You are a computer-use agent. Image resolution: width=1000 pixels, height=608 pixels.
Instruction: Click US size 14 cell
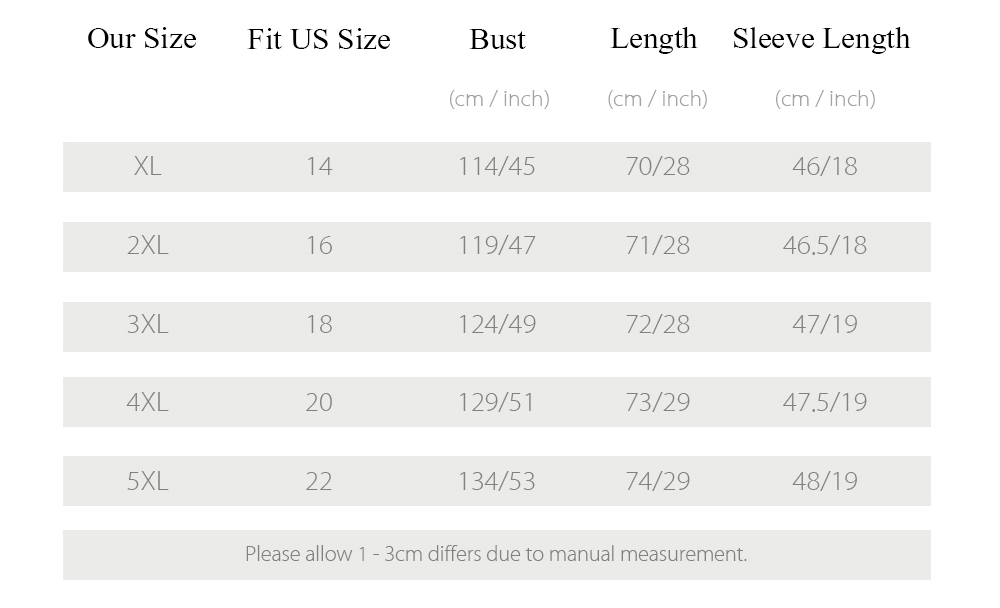coord(319,167)
